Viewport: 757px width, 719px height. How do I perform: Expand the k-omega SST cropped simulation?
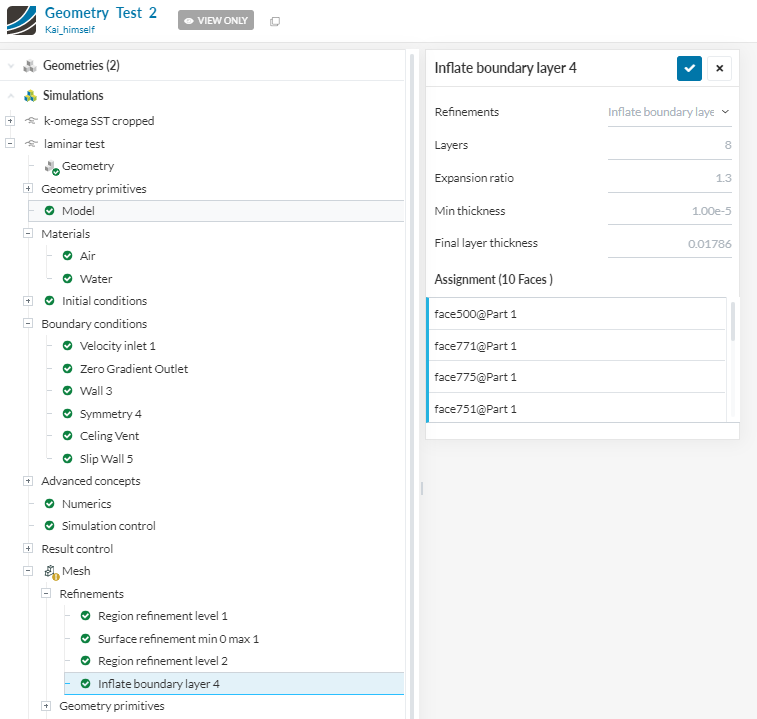[x=10, y=121]
